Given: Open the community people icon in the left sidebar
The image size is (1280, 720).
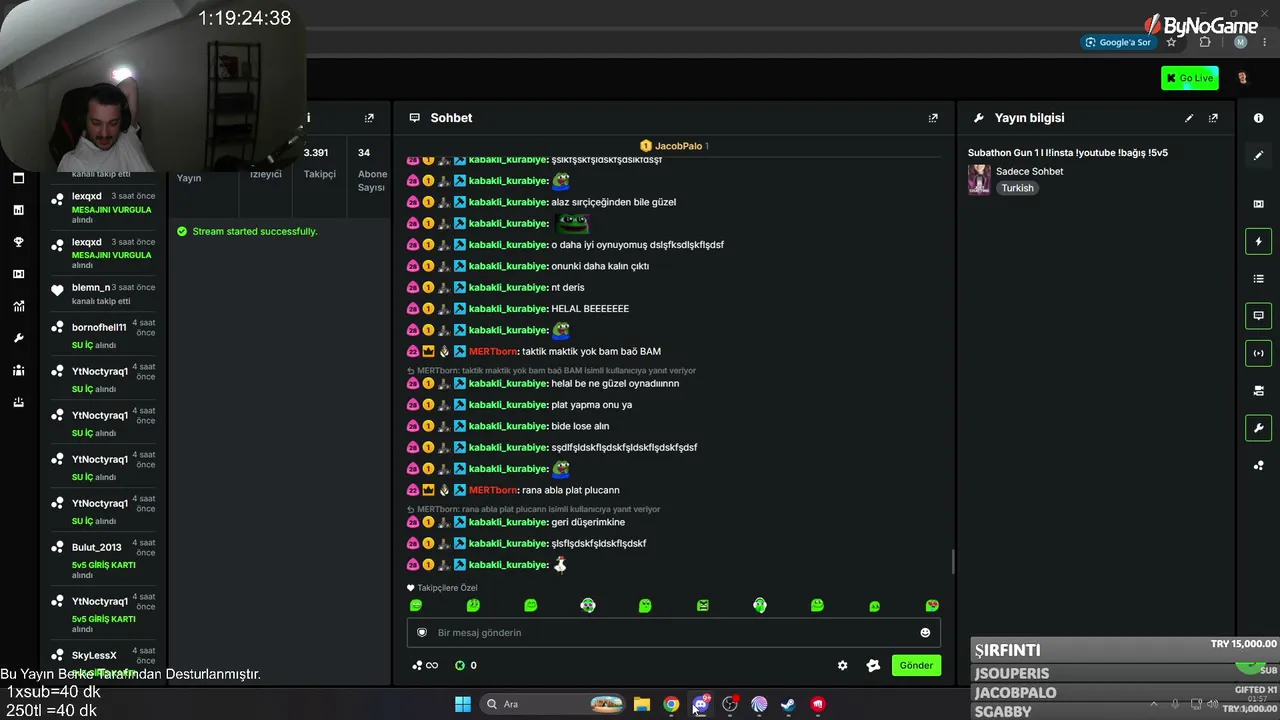Looking at the screenshot, I should pyautogui.click(x=18, y=370).
